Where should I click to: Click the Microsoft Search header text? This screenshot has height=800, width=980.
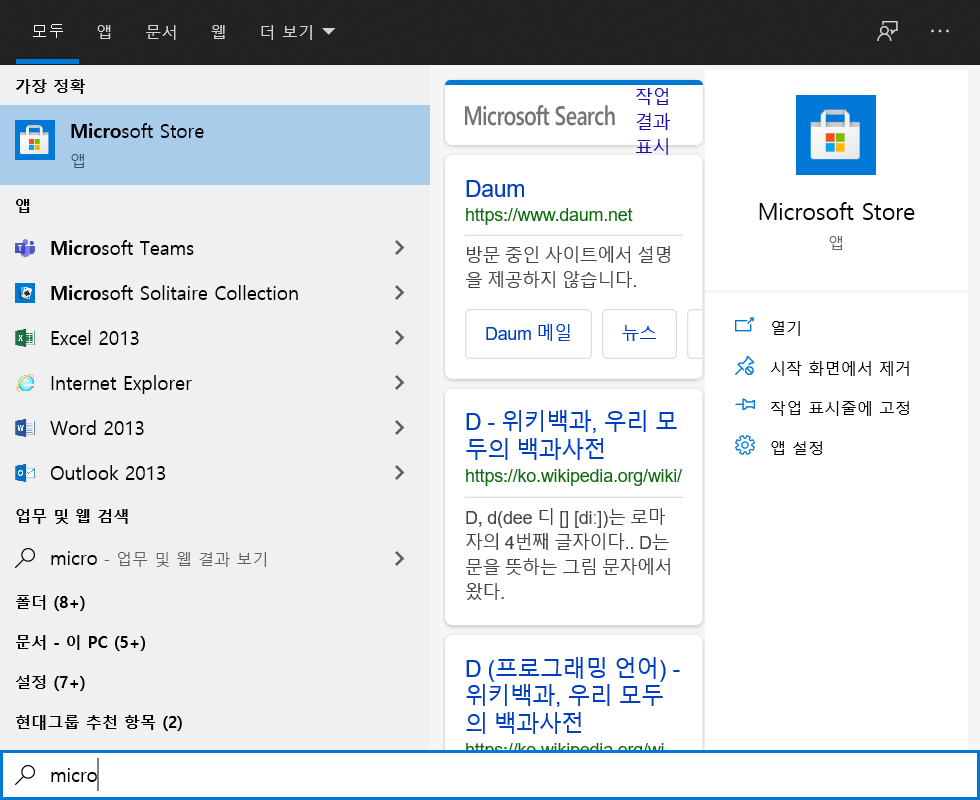tap(539, 116)
